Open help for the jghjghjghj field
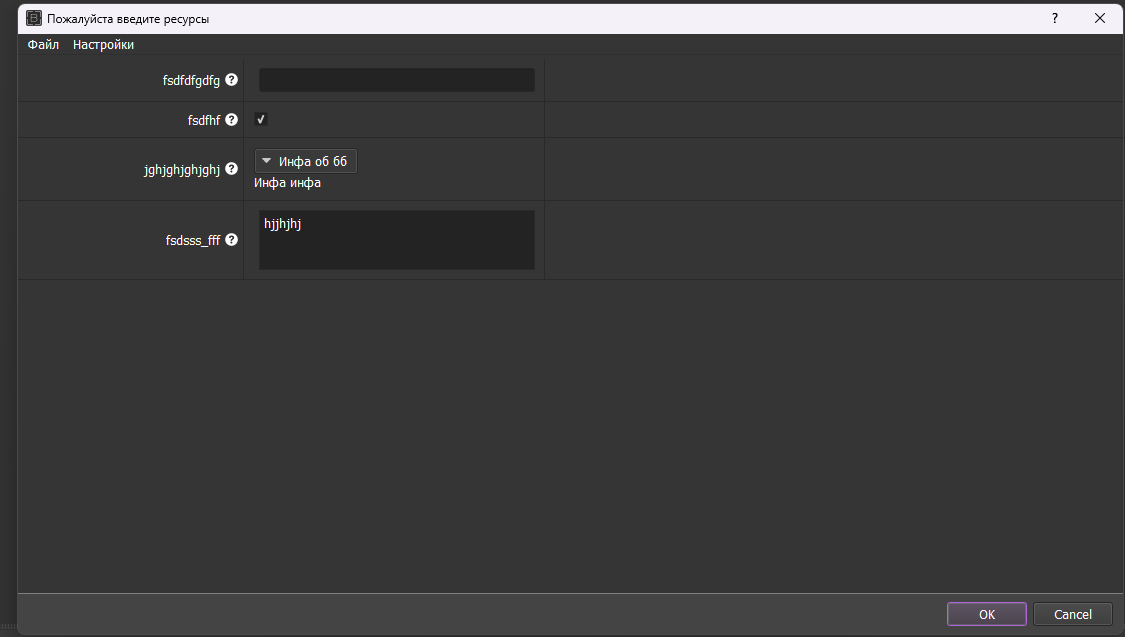The image size is (1125, 637). [231, 170]
